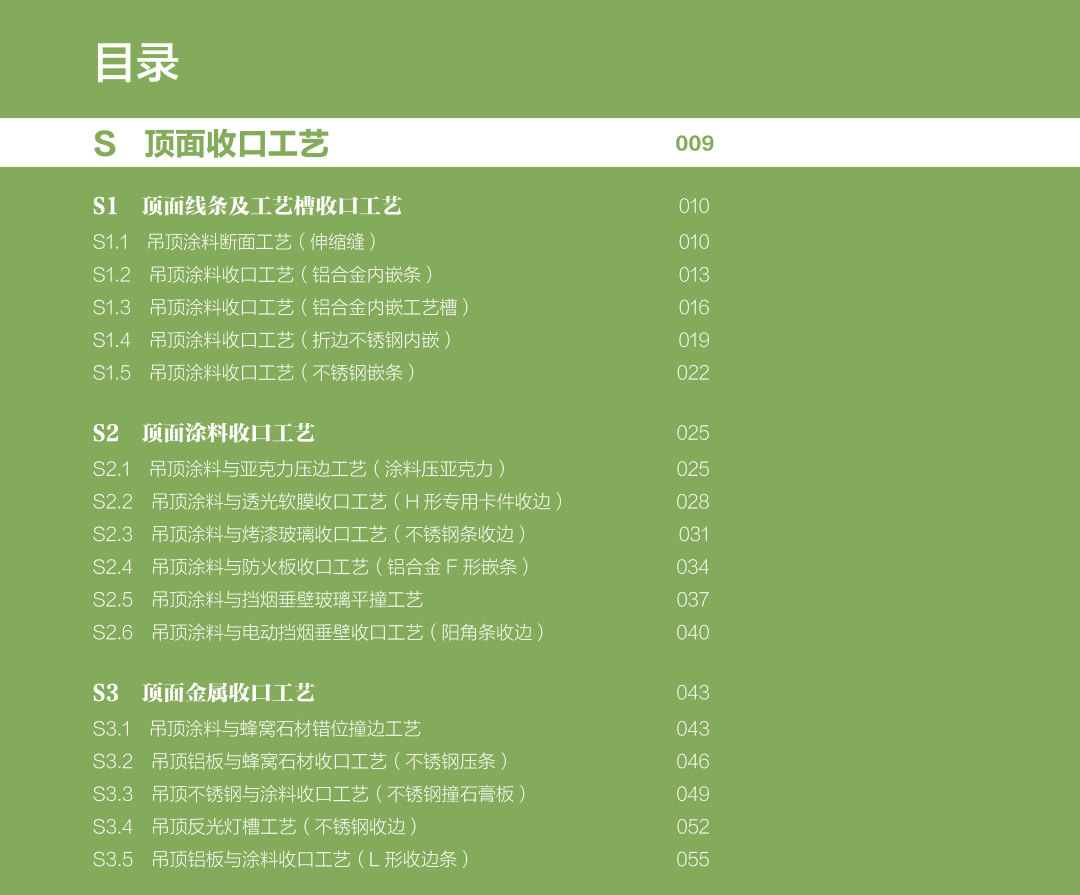The image size is (1080, 895).
Task: Click page number 028
Action: click(x=693, y=502)
